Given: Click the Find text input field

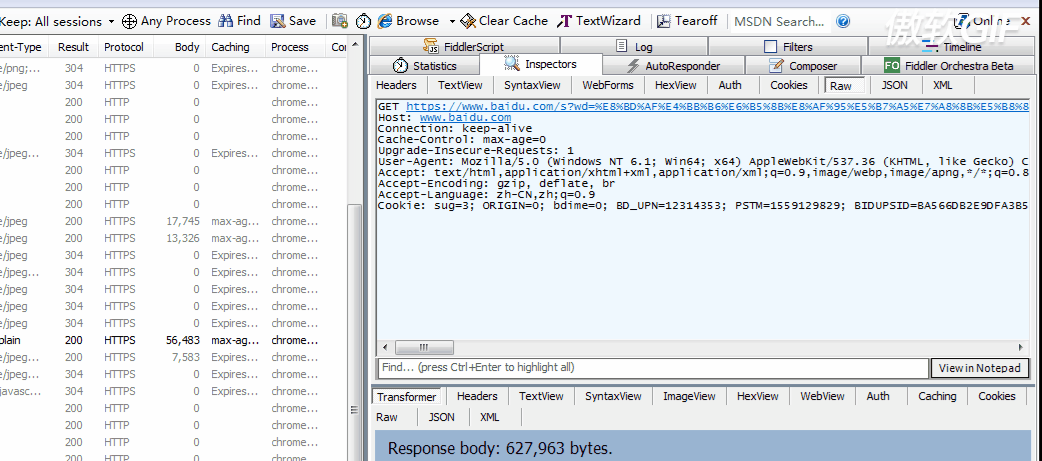Looking at the screenshot, I should point(652,368).
